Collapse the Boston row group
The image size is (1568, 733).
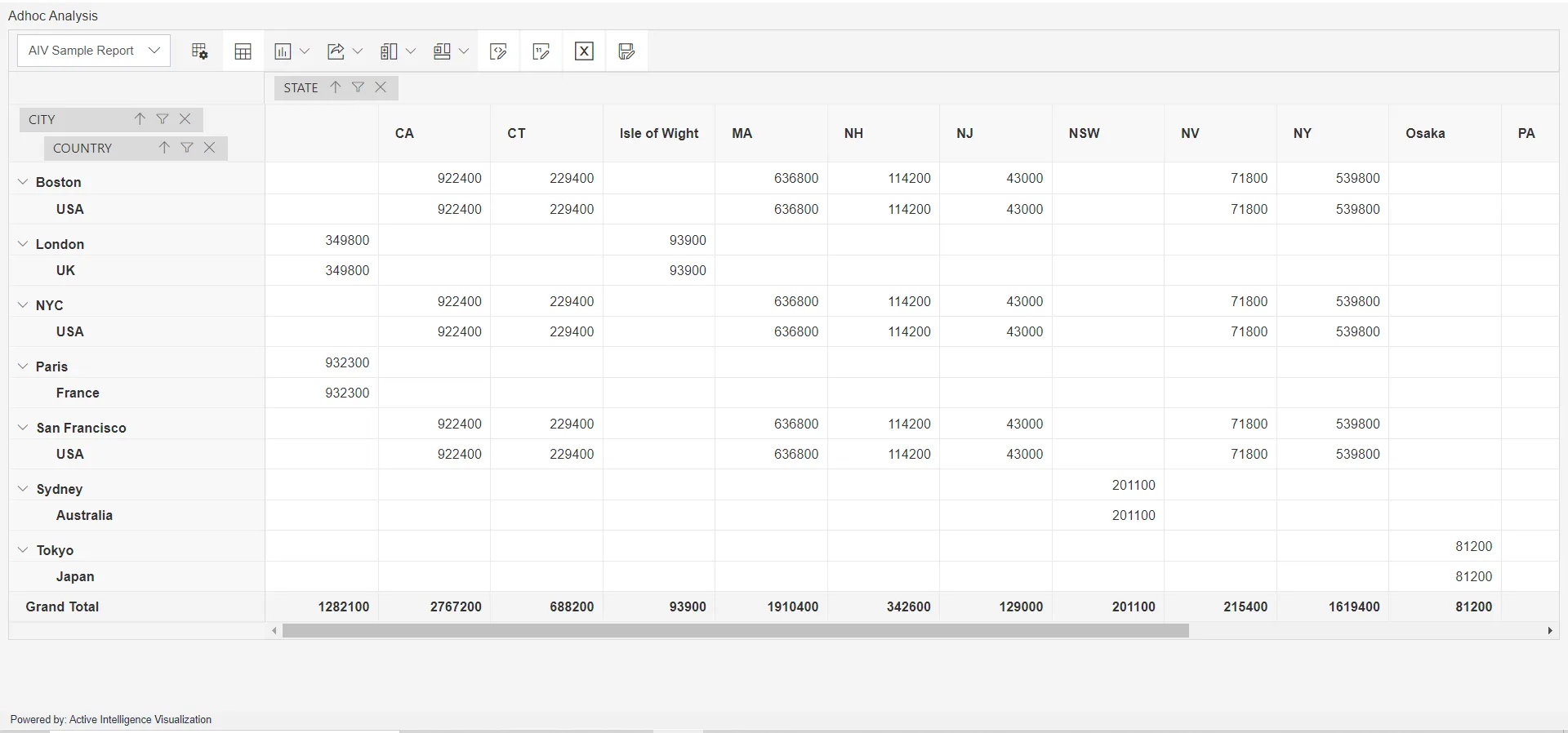tap(23, 182)
